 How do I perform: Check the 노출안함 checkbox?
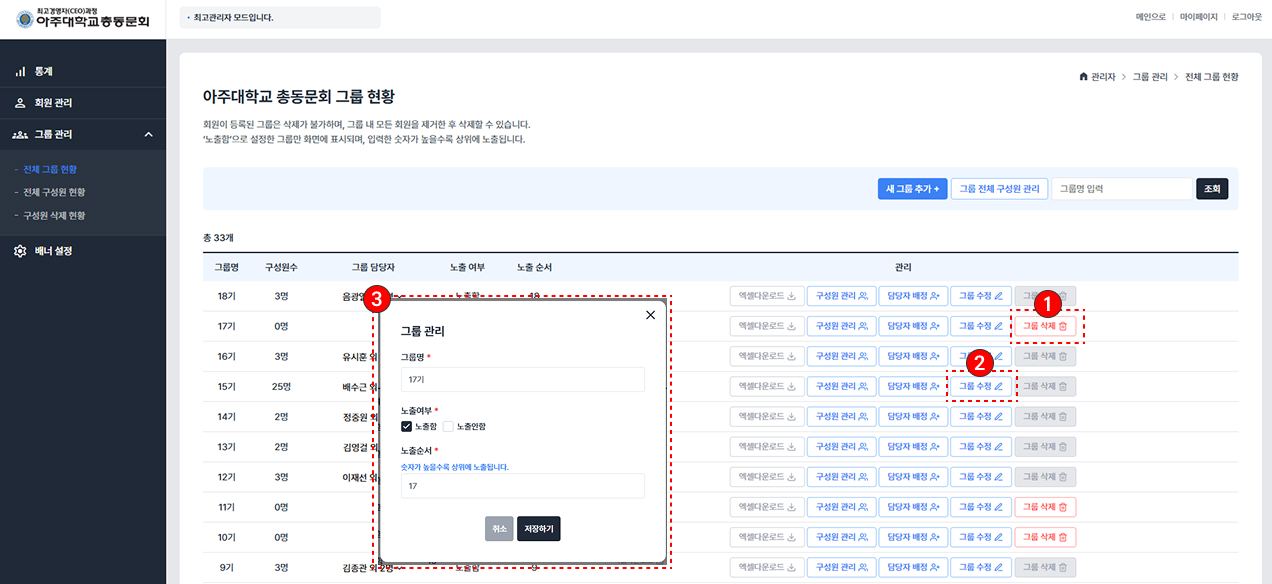coord(448,427)
